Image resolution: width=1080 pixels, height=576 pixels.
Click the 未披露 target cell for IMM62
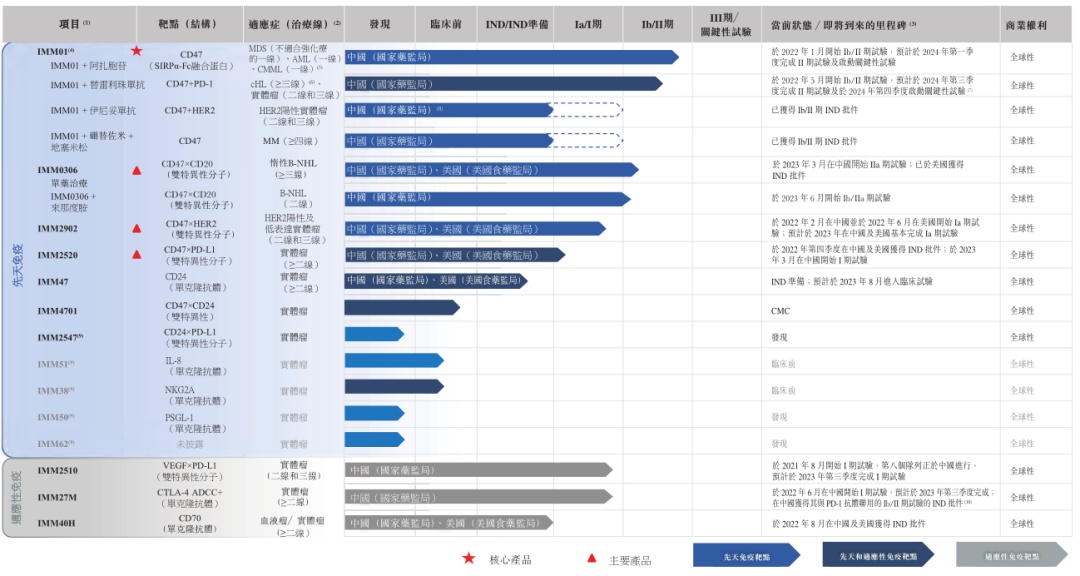(189, 444)
